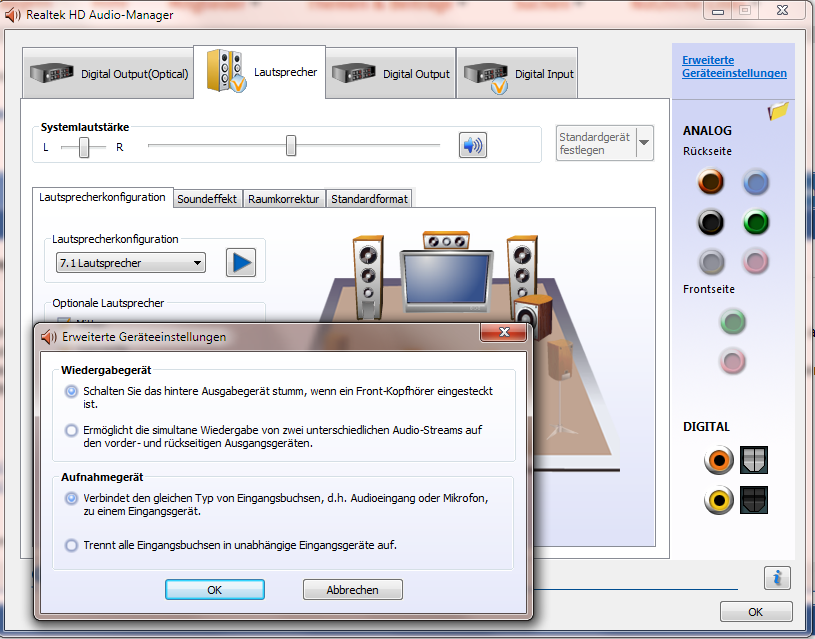Open the Standardformat tab
815x639 pixels.
click(x=370, y=199)
